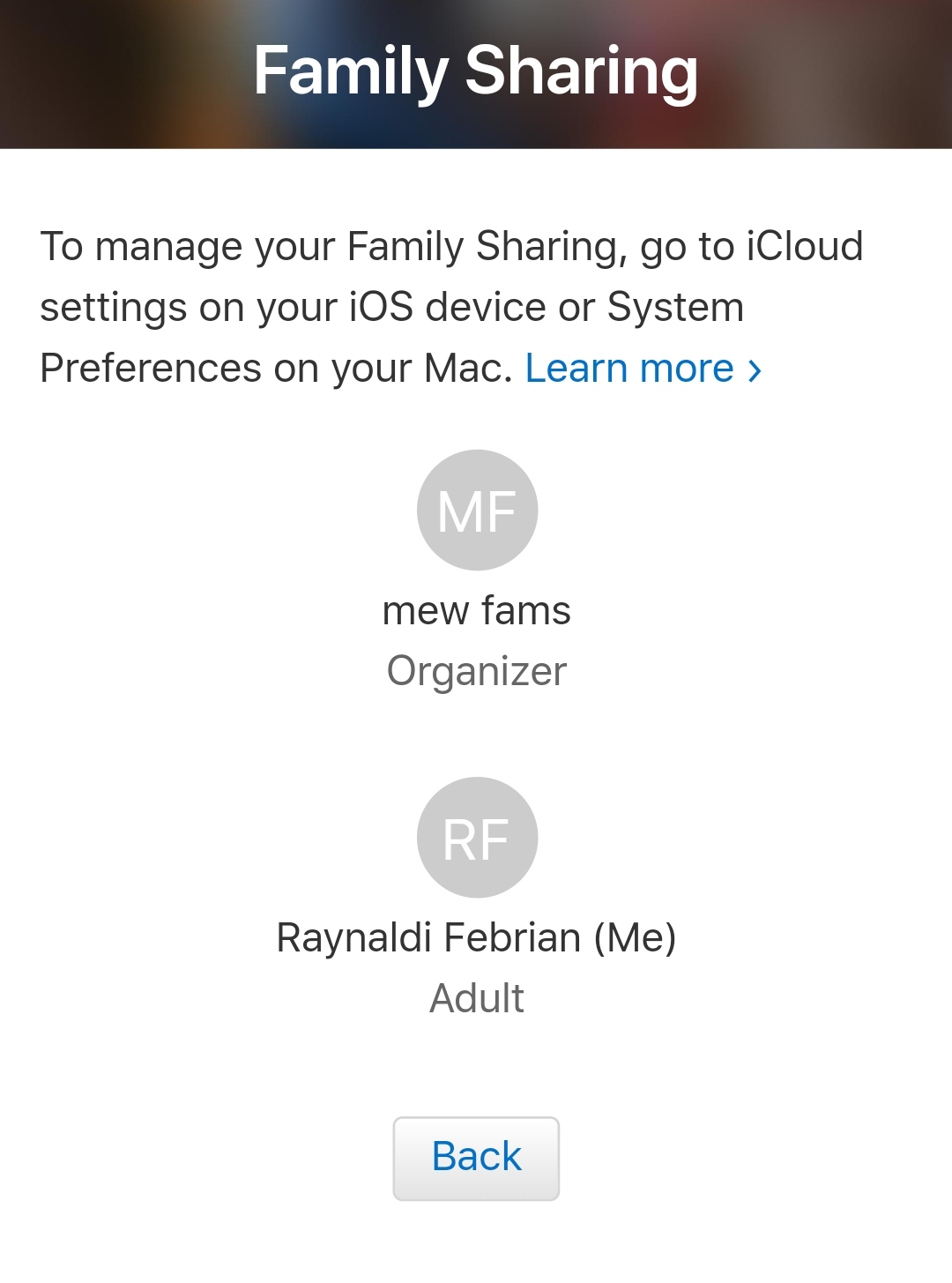Select the member name mew fams
The width and height of the screenshot is (952, 1283).
click(x=476, y=608)
